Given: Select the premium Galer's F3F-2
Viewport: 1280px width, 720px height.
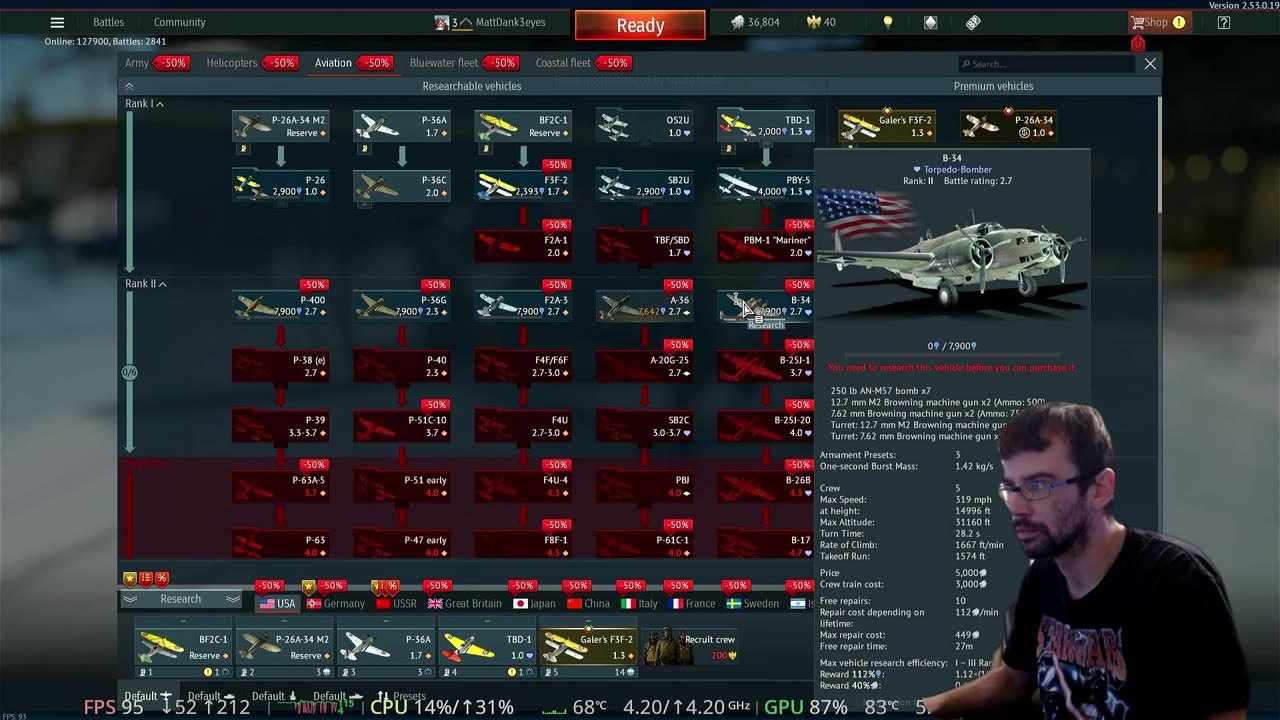Looking at the screenshot, I should click(x=887, y=126).
